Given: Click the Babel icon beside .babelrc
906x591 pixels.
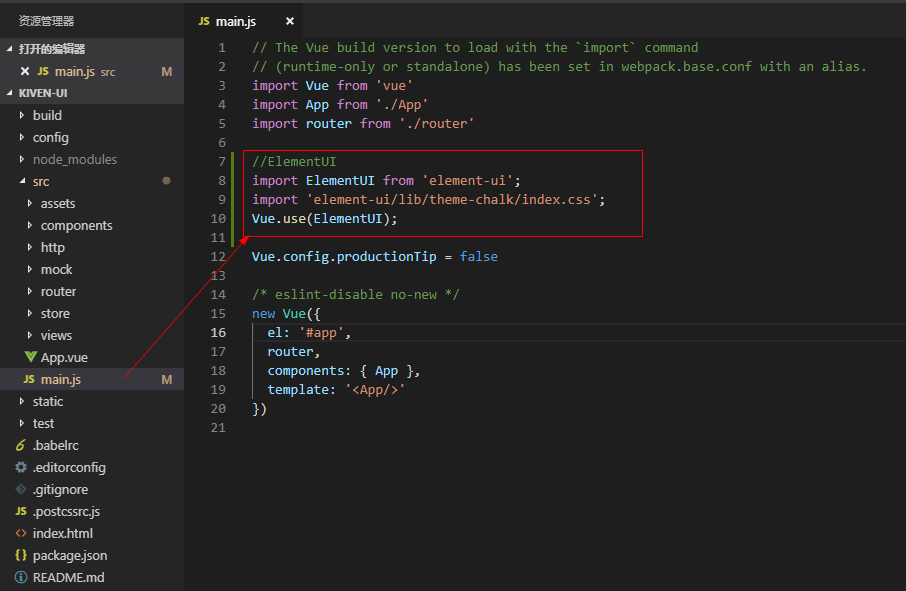Looking at the screenshot, I should tap(21, 445).
